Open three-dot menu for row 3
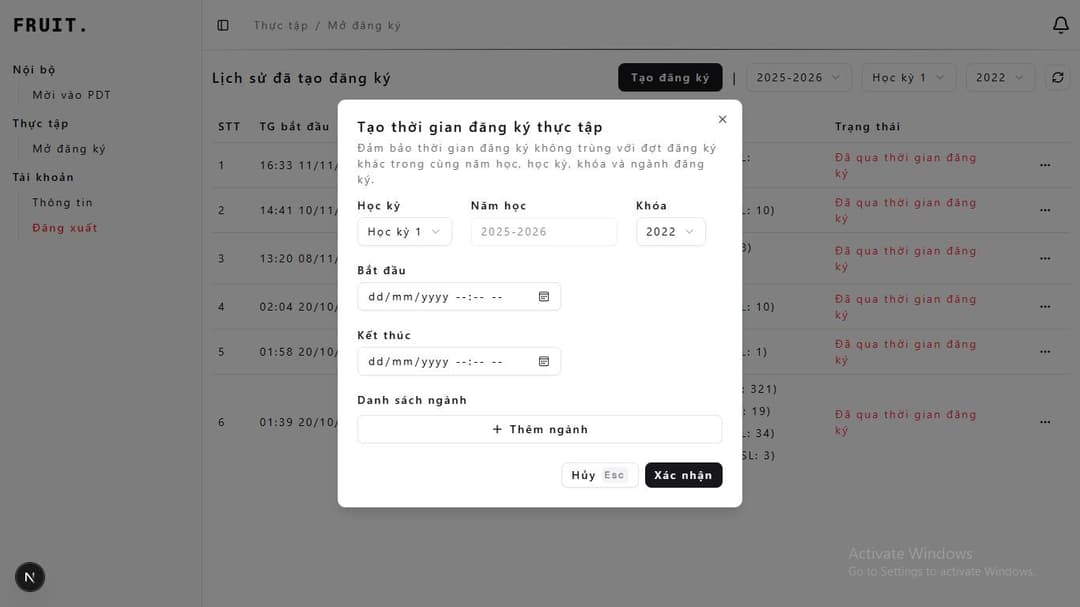1080x607 pixels. click(x=1045, y=259)
